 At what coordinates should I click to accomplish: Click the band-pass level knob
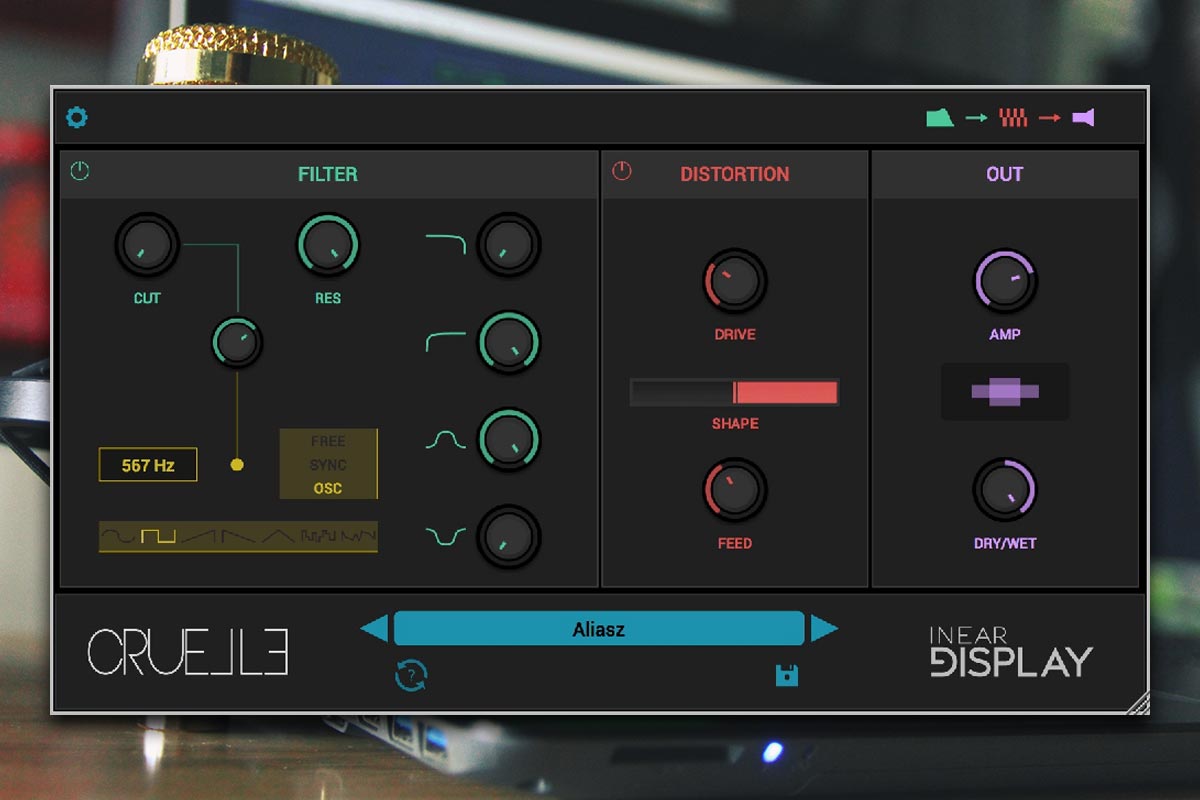[509, 440]
